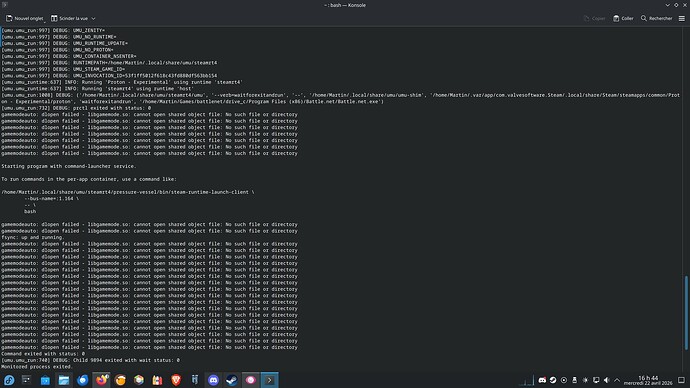690x388 pixels.
Task: Click the 'UMU_STEAM_GAME_ID=' line
Action: (x=63, y=69)
